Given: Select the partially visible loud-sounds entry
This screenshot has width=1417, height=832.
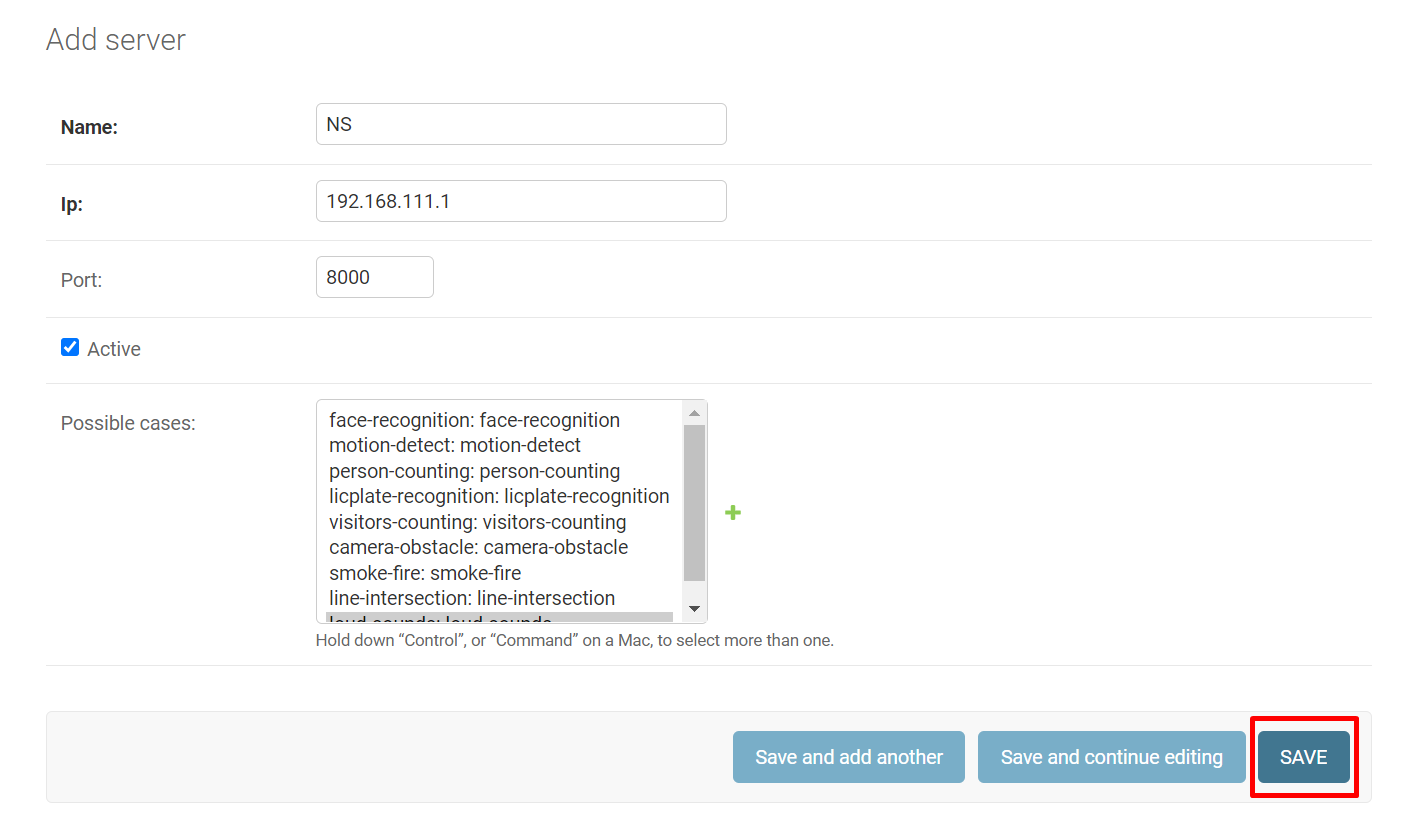Looking at the screenshot, I should tap(440, 618).
